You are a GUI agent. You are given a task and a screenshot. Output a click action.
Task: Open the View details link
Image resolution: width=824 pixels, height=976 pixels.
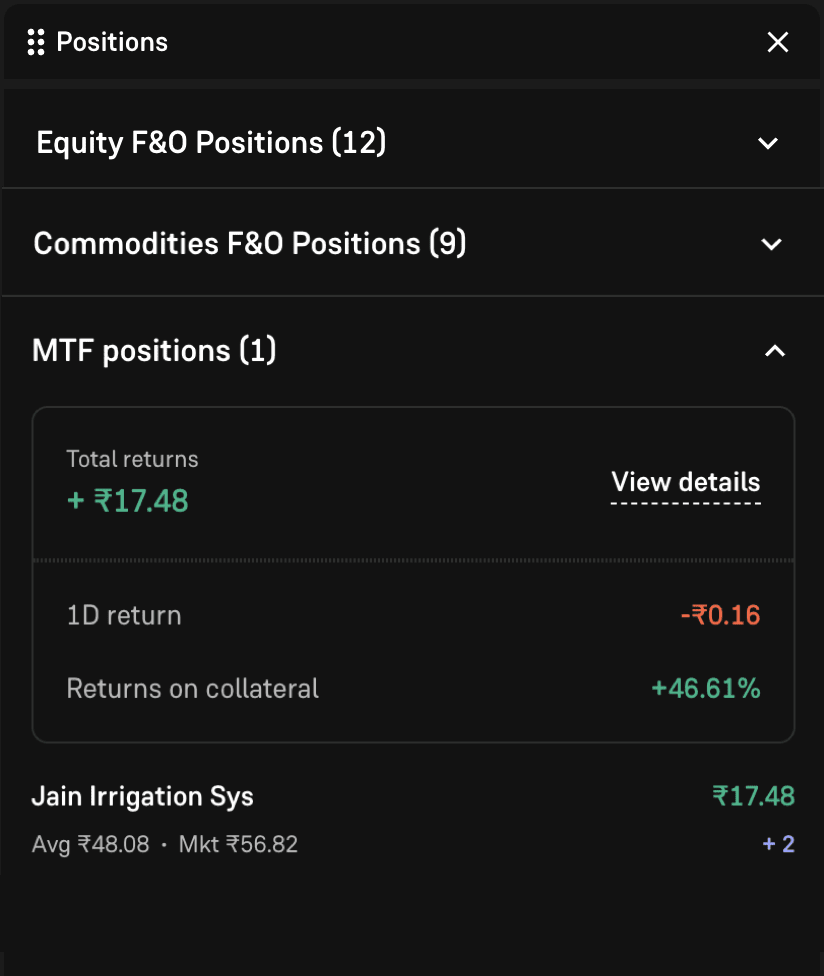coord(686,482)
